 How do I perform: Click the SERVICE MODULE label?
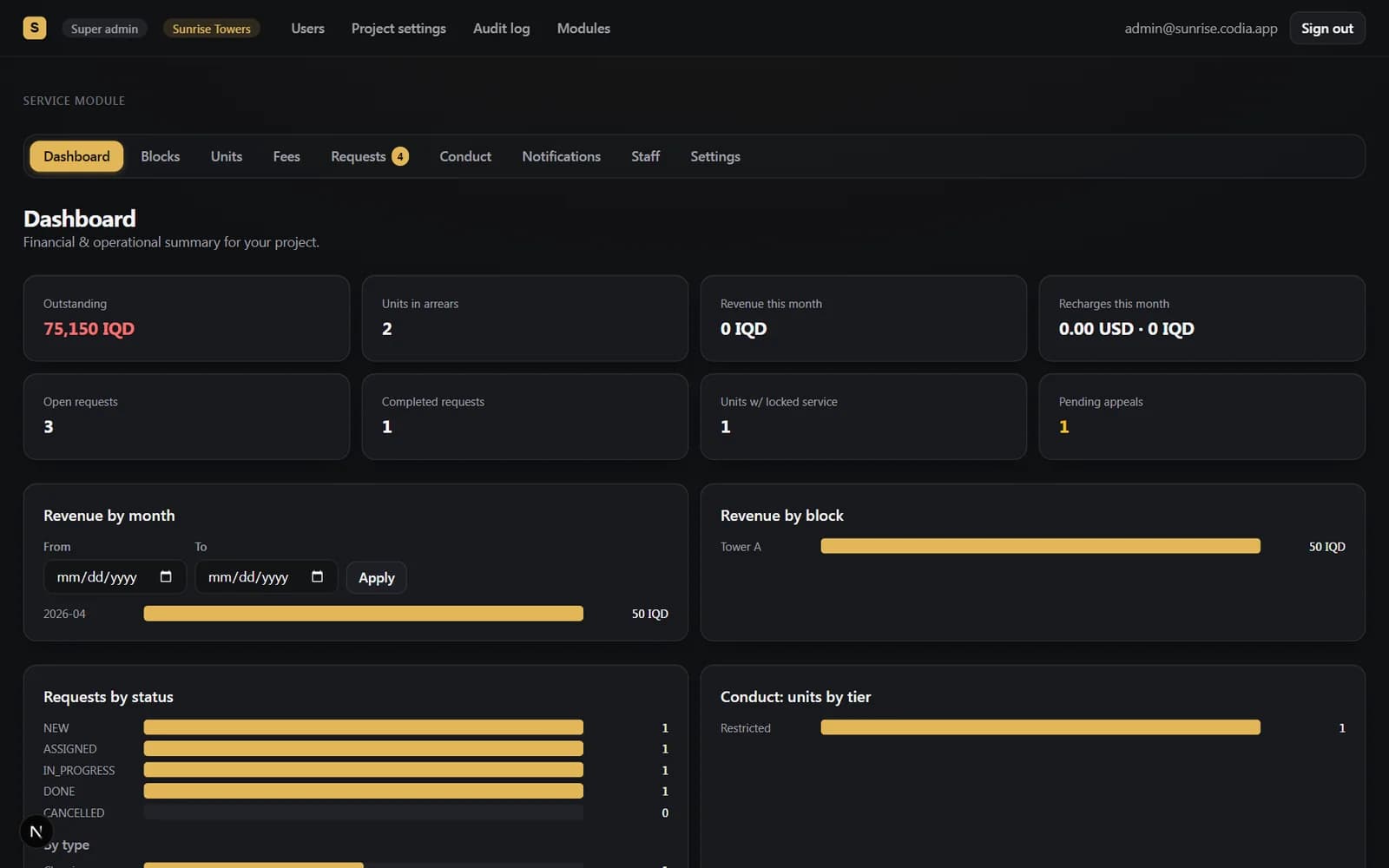(74, 101)
